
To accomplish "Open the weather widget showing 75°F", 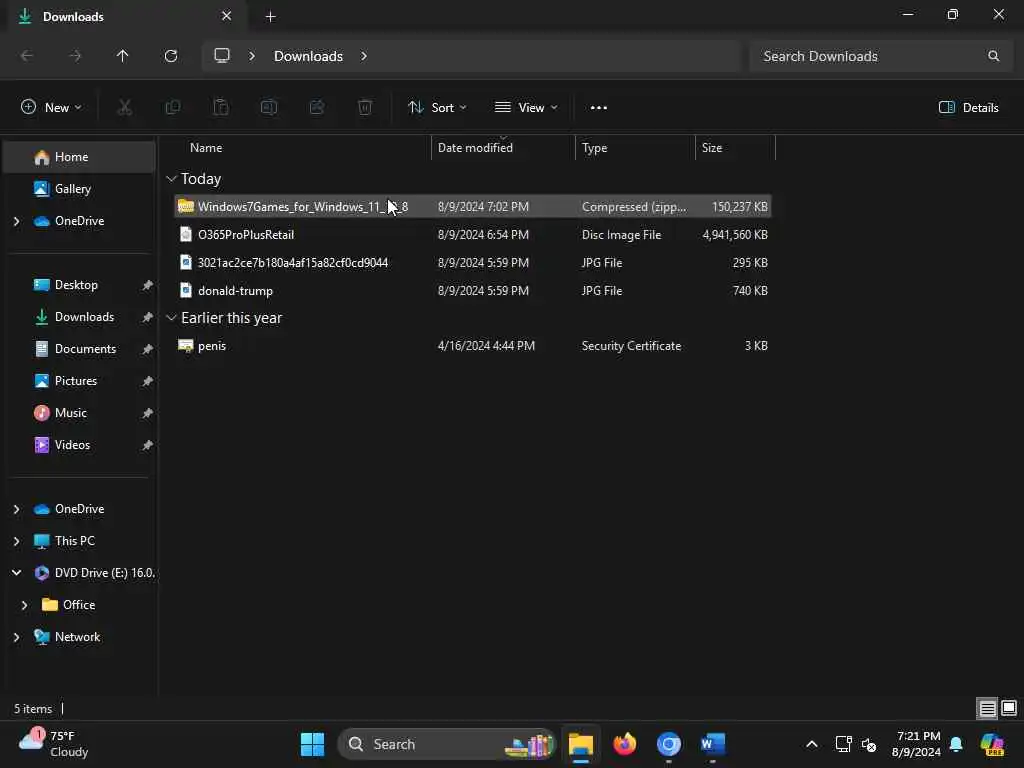I will (54, 744).
